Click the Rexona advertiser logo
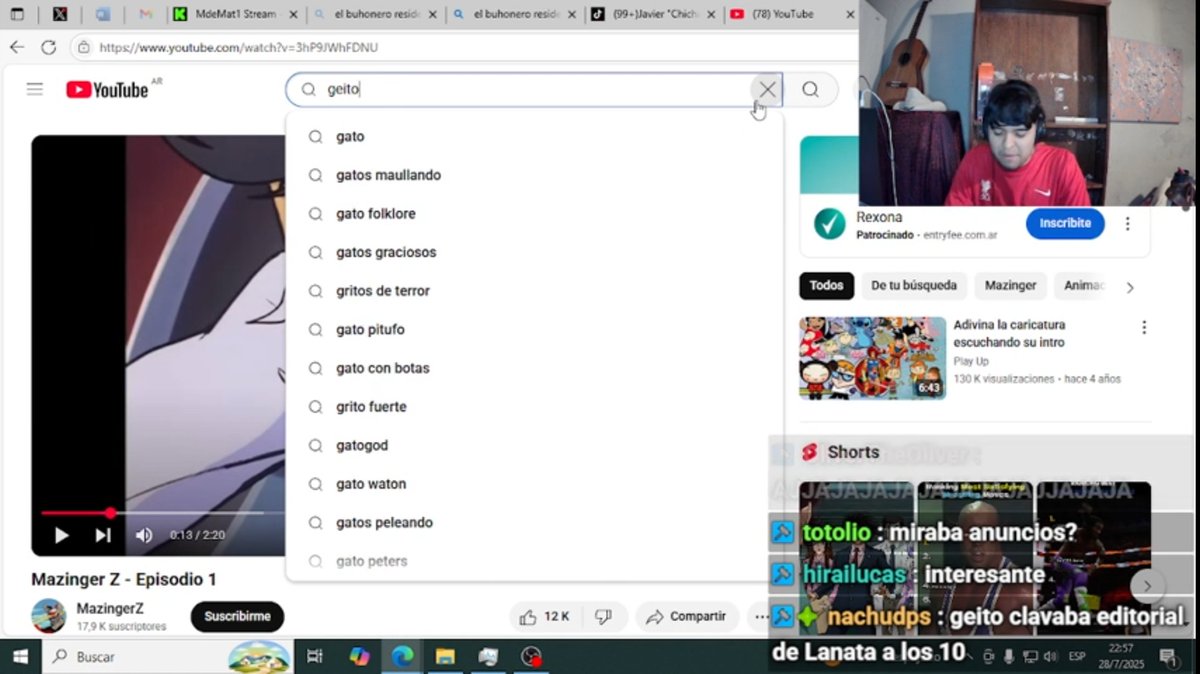This screenshot has height=674, width=1200. tap(829, 224)
